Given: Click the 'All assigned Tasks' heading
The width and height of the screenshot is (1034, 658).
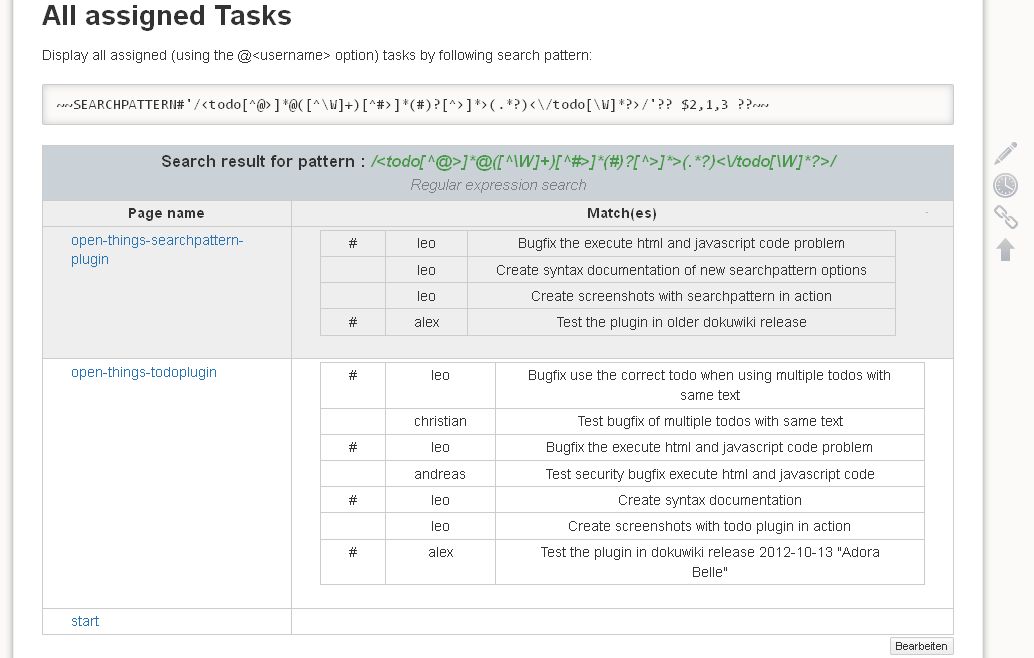Looking at the screenshot, I should 167,16.
